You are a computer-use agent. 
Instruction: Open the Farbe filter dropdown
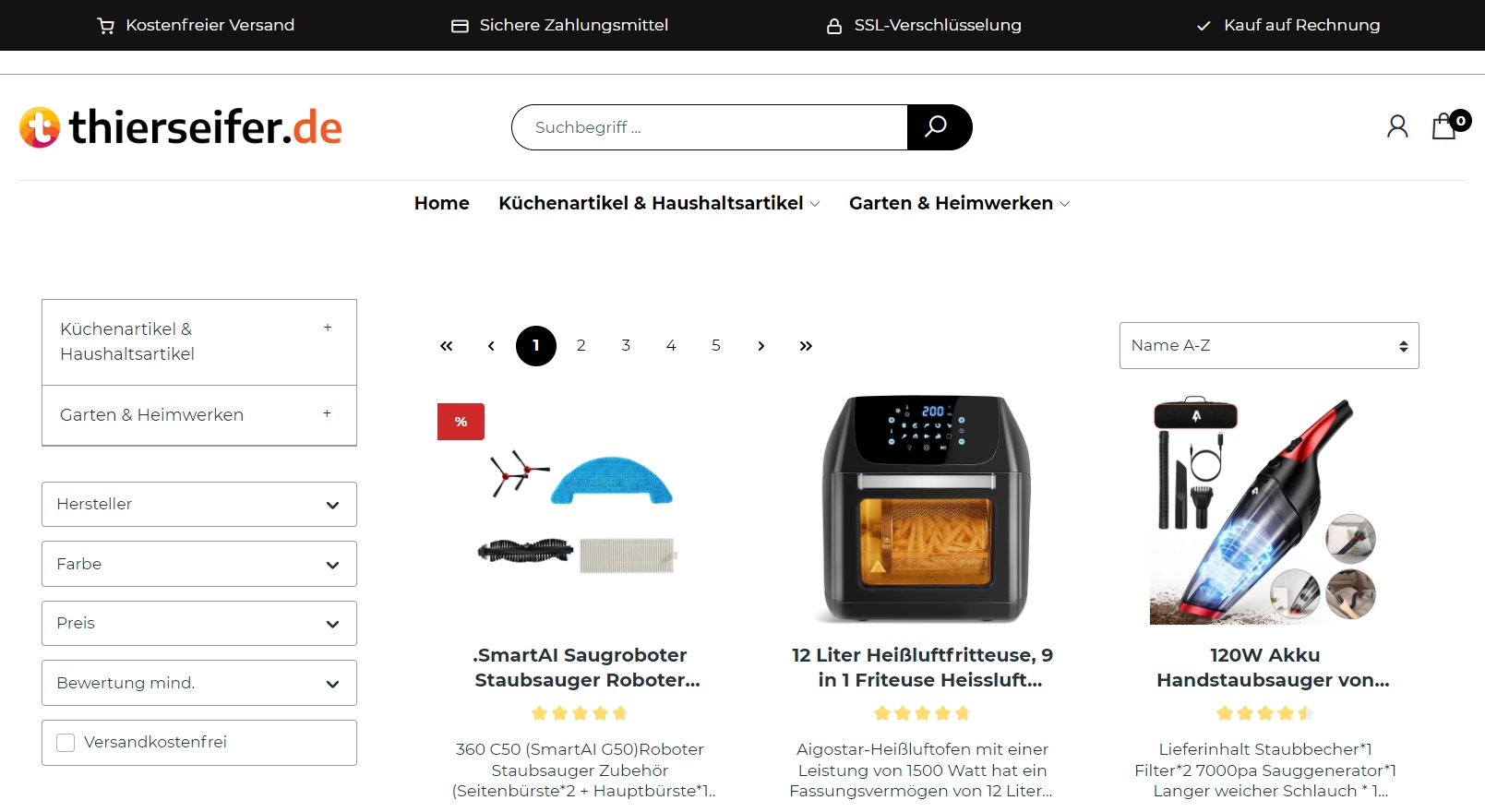(x=199, y=564)
